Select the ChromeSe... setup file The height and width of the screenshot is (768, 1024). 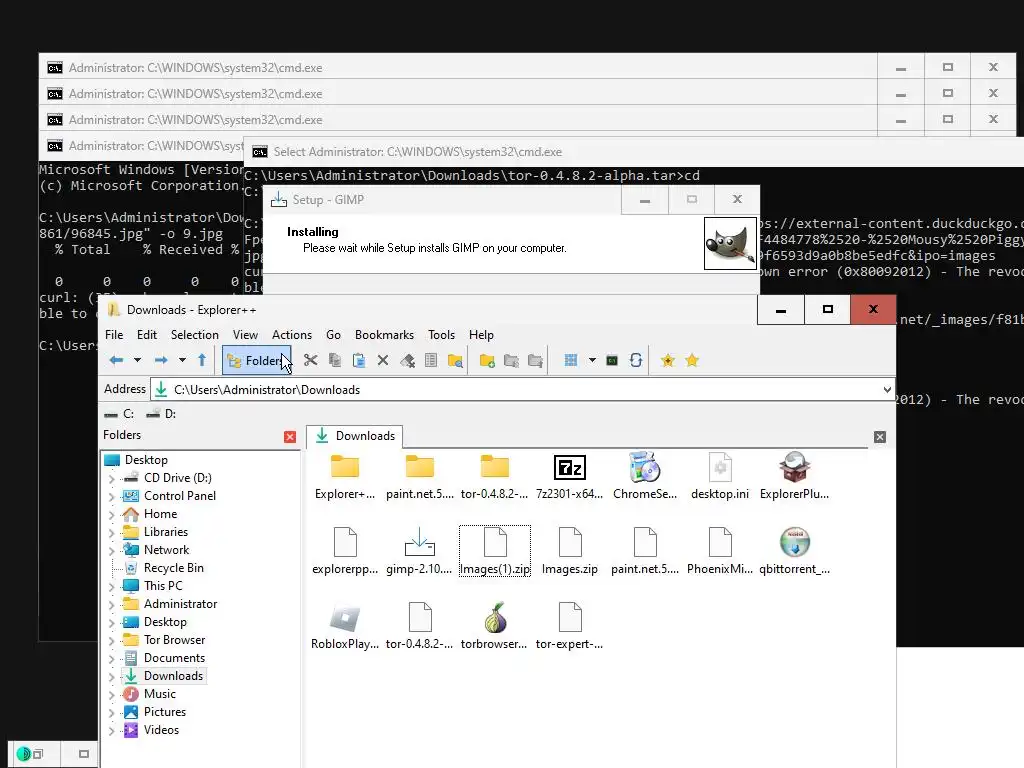[x=645, y=476]
